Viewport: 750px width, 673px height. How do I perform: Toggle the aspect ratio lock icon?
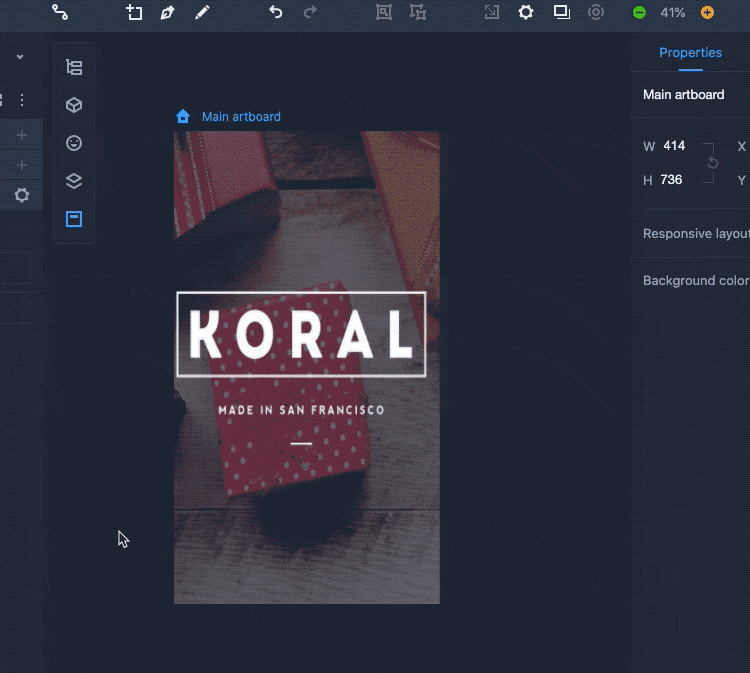713,163
